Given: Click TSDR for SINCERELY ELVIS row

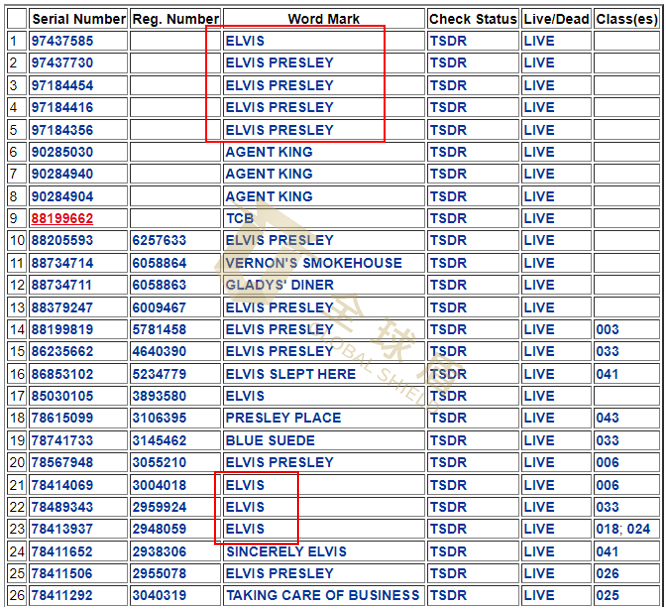Looking at the screenshot, I should (x=448, y=552).
